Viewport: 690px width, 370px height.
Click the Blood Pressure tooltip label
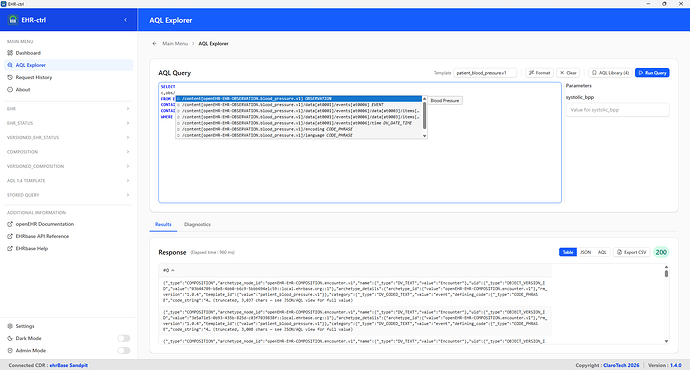(444, 100)
